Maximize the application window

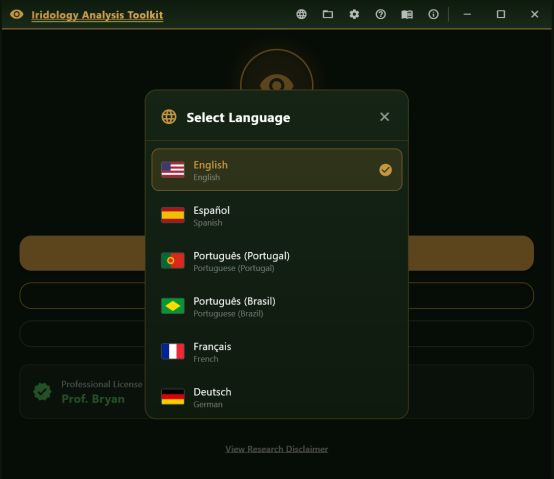click(x=501, y=14)
